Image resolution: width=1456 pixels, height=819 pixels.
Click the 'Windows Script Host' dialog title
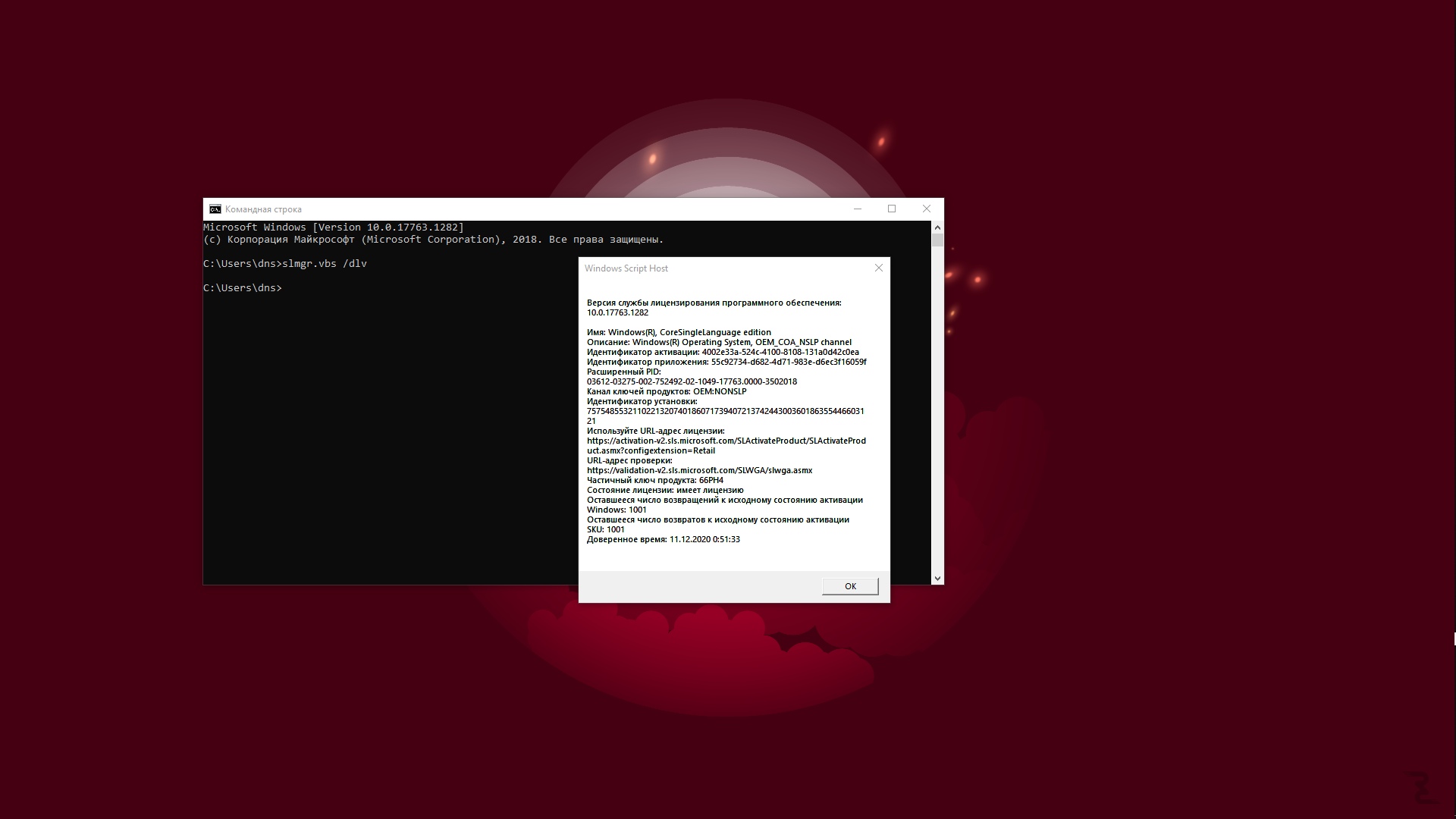(626, 268)
